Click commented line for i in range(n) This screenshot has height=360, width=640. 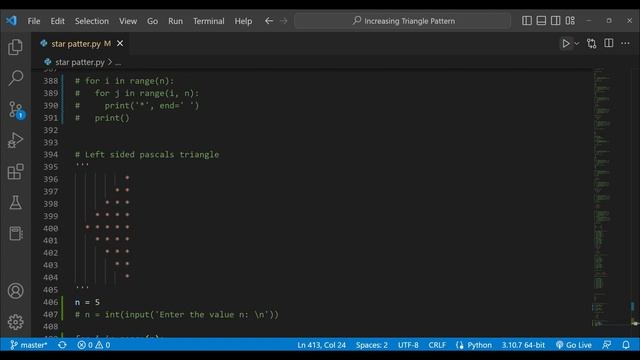[x=124, y=81]
